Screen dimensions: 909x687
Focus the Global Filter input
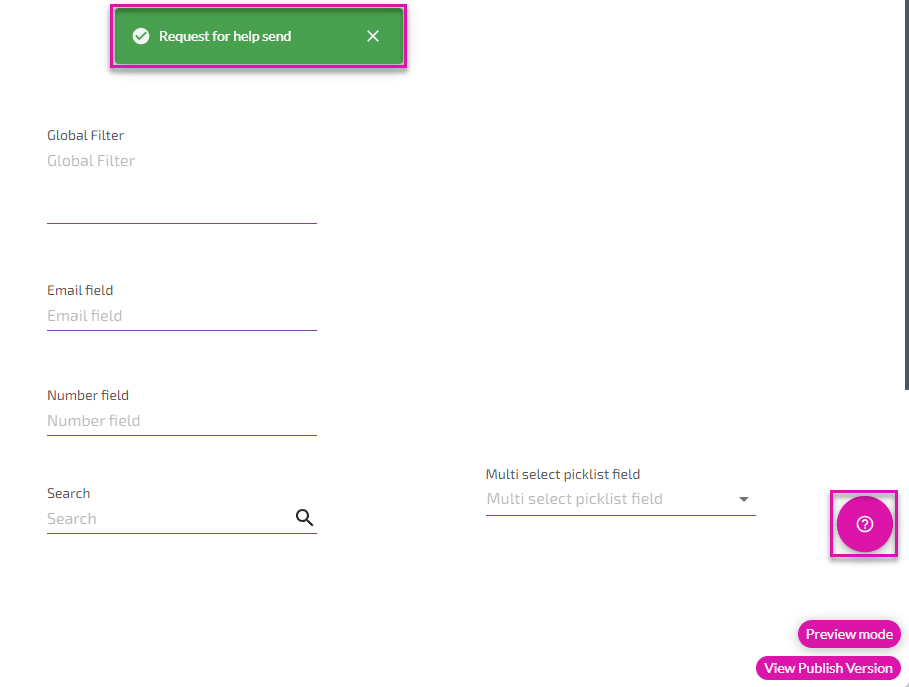(180, 161)
